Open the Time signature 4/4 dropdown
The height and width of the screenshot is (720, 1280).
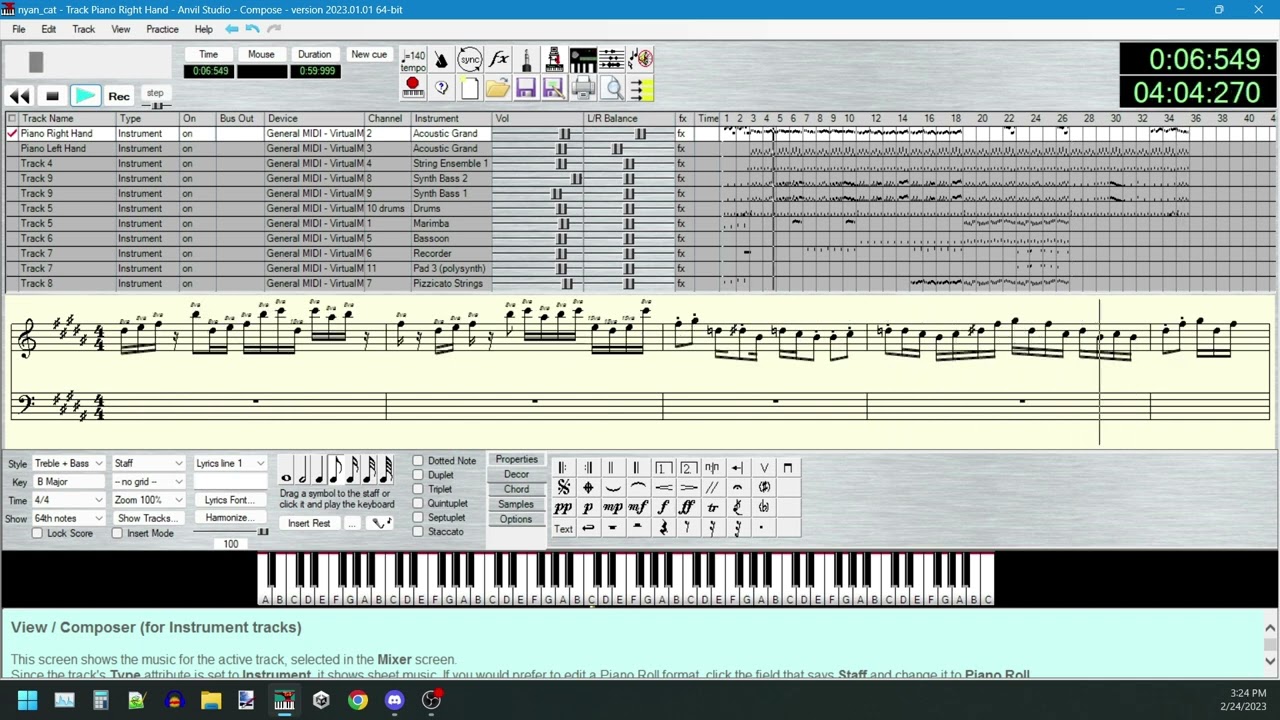pos(68,500)
